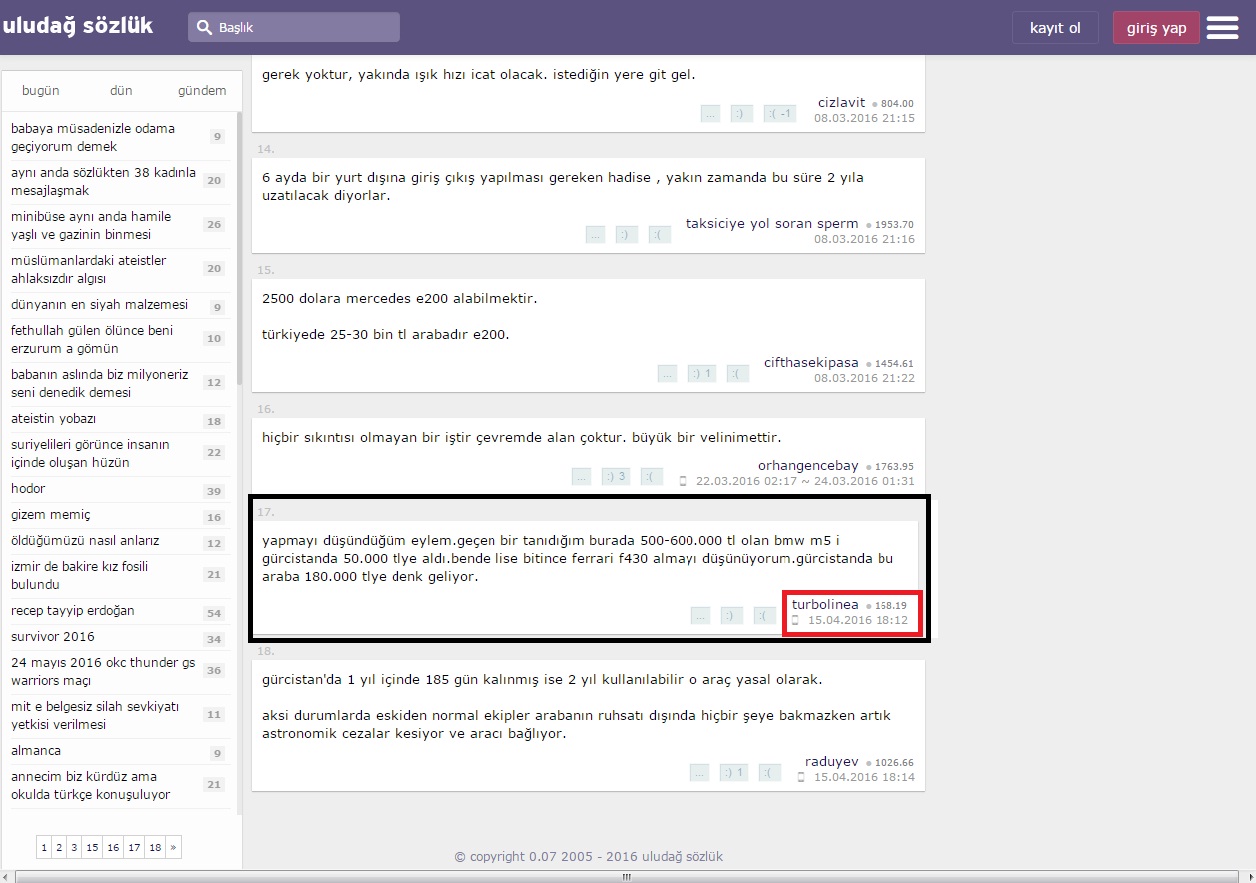Image resolution: width=1256 pixels, height=883 pixels.
Task: Click the giriş yap button
Action: pos(1156,28)
